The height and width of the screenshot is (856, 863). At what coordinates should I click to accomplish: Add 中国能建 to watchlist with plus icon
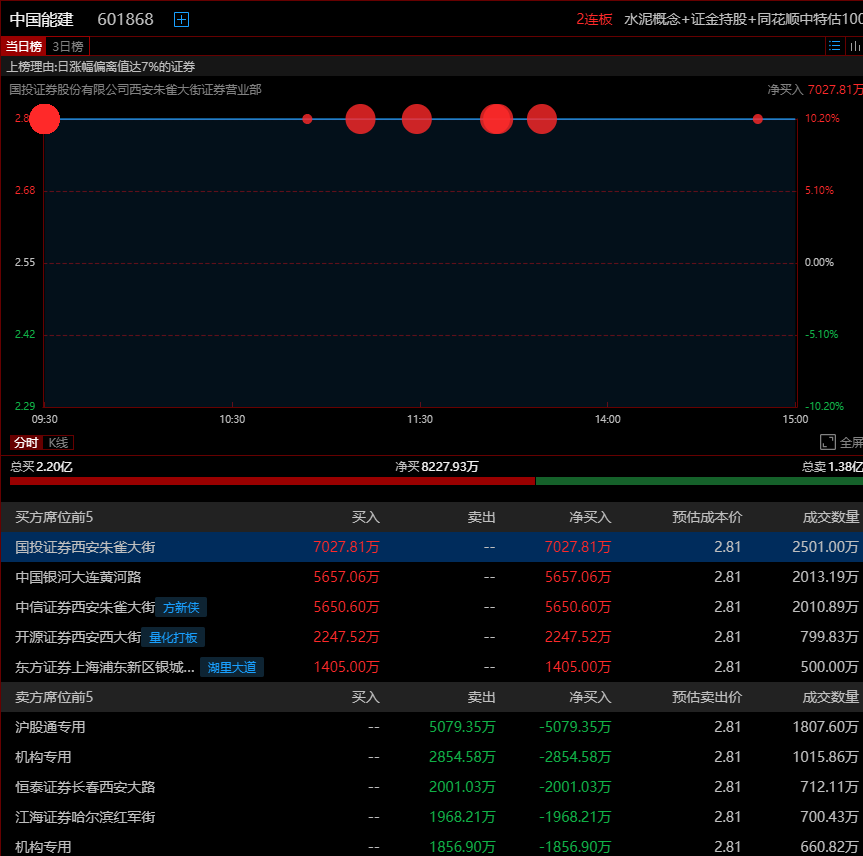(181, 19)
